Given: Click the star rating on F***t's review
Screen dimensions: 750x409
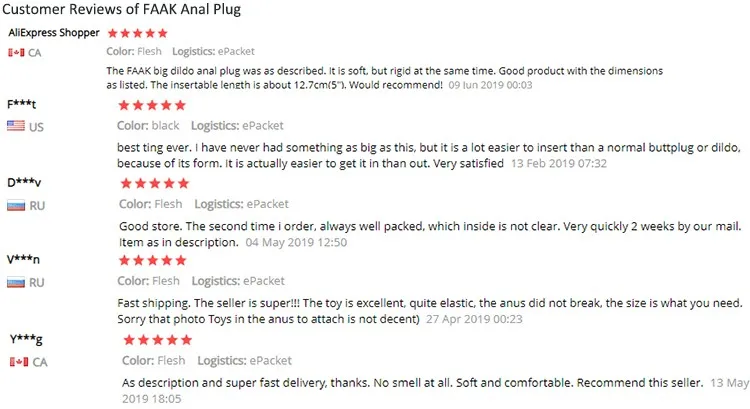Looking at the screenshot, I should click(x=152, y=104).
